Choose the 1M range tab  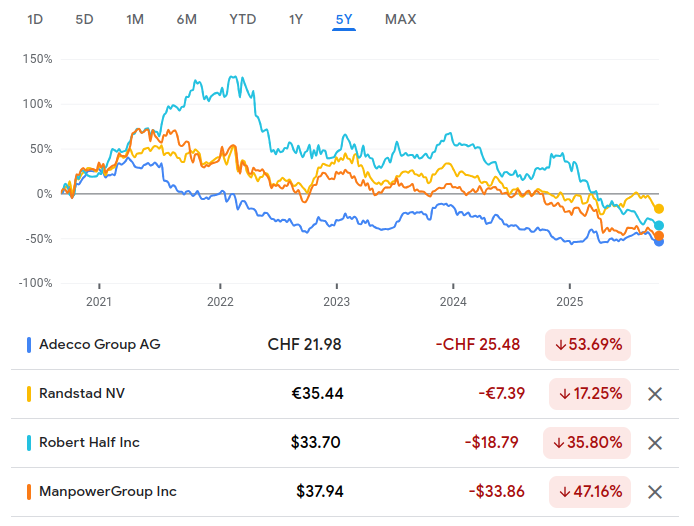pos(135,19)
